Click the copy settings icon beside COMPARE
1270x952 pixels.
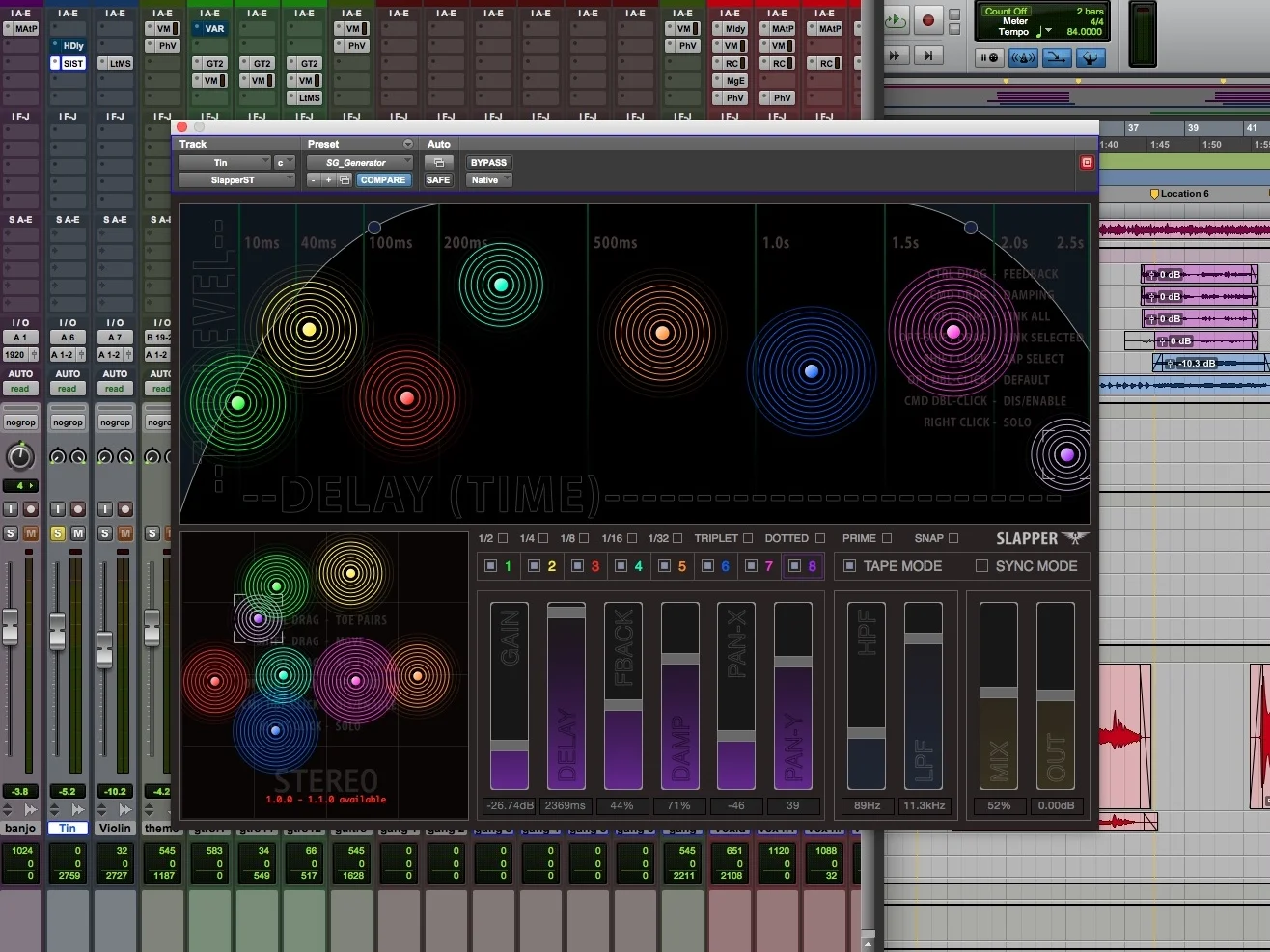click(344, 180)
